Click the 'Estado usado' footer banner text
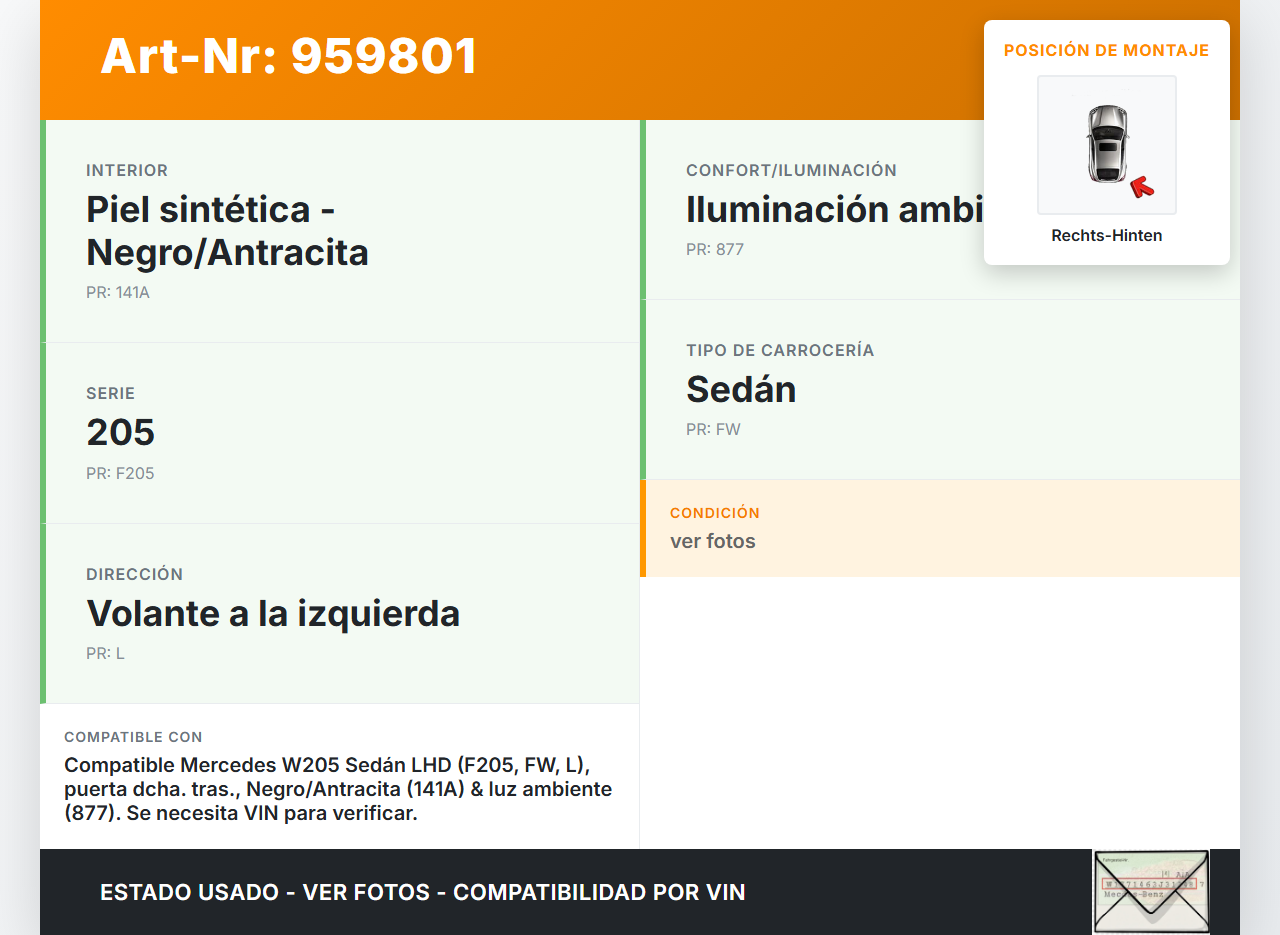The width and height of the screenshot is (1280, 935). point(423,892)
